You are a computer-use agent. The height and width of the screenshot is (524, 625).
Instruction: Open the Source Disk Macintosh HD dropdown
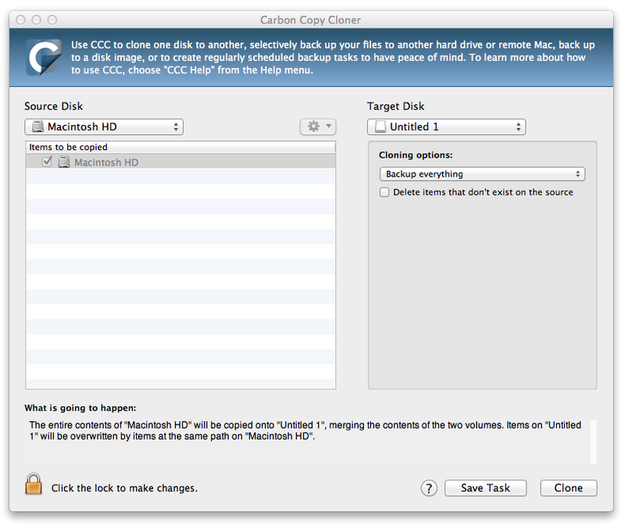click(104, 127)
